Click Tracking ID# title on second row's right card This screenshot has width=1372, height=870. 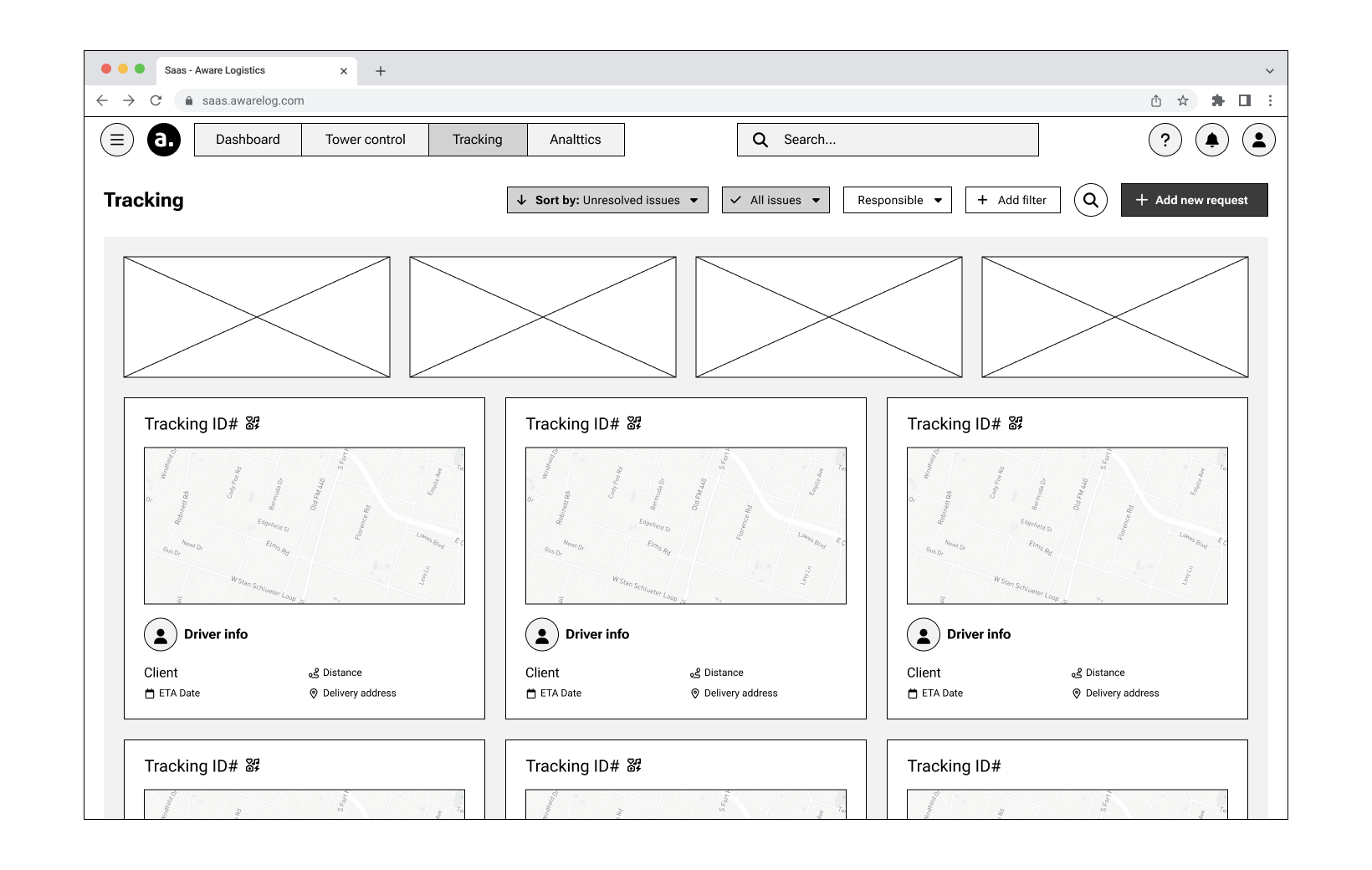(954, 766)
